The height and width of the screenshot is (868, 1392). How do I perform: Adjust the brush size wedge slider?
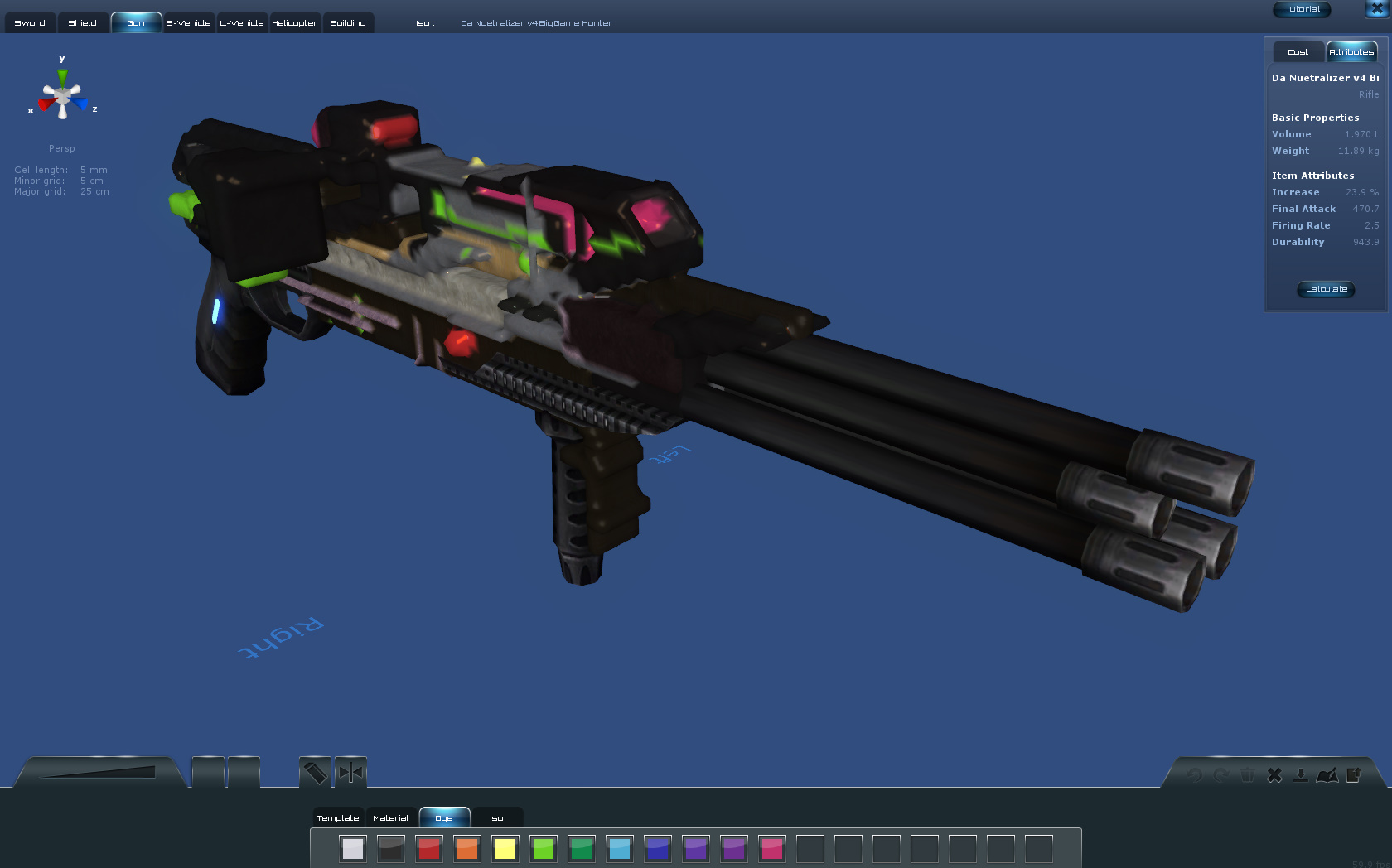coord(99,773)
